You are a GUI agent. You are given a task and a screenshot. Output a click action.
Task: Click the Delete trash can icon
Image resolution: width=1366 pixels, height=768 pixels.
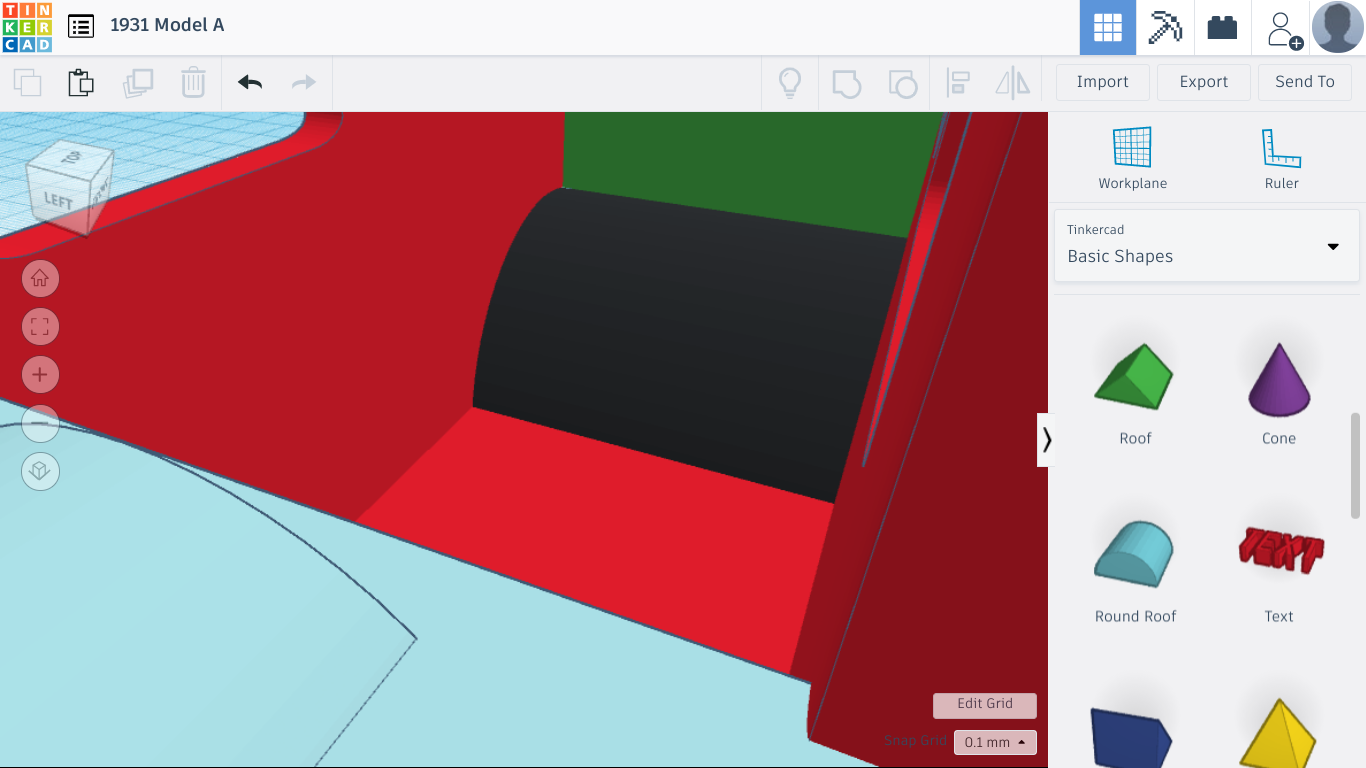pos(193,82)
